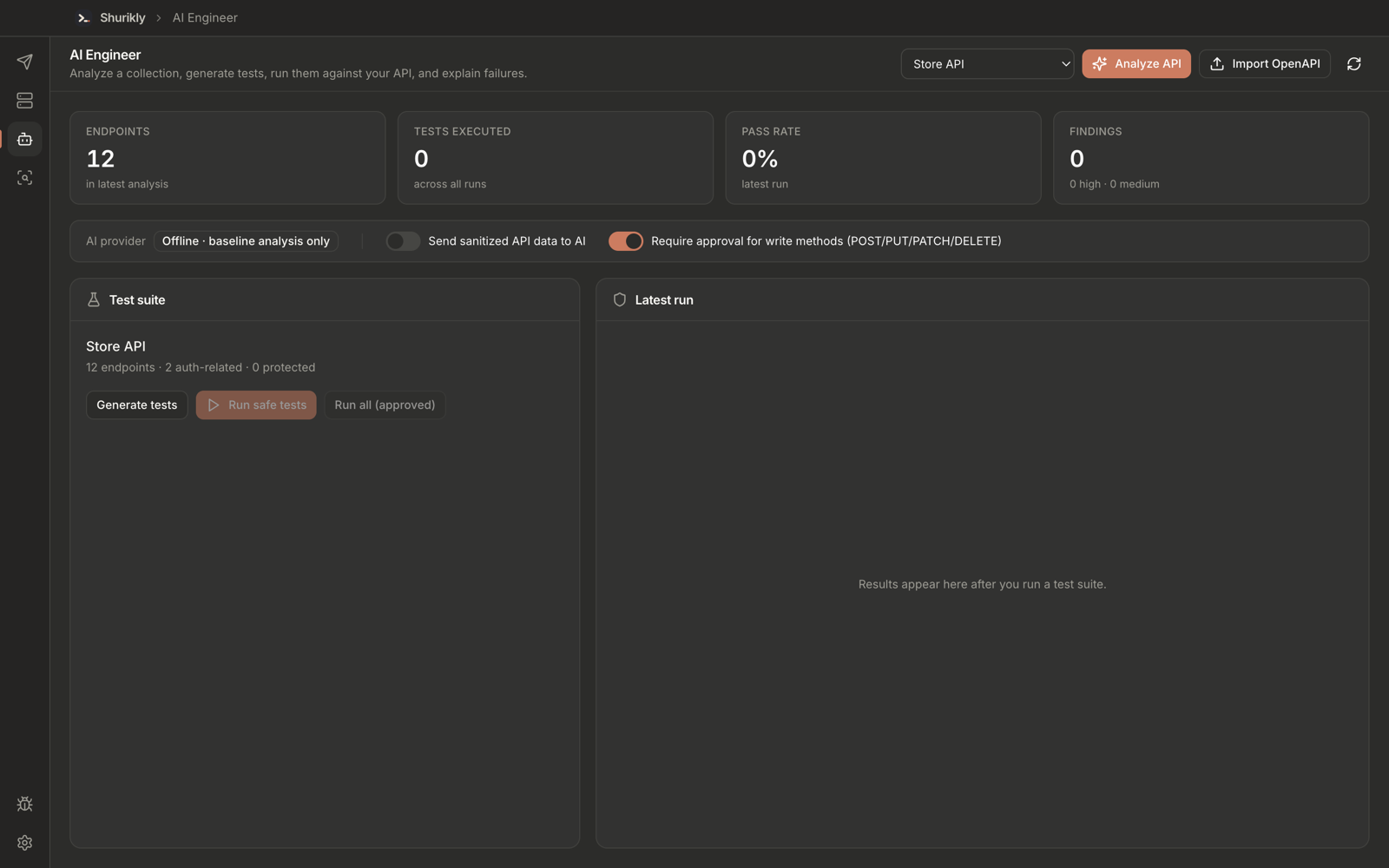Viewport: 1389px width, 868px height.
Task: Enable Send sanitized API data to AI
Action: (x=403, y=241)
